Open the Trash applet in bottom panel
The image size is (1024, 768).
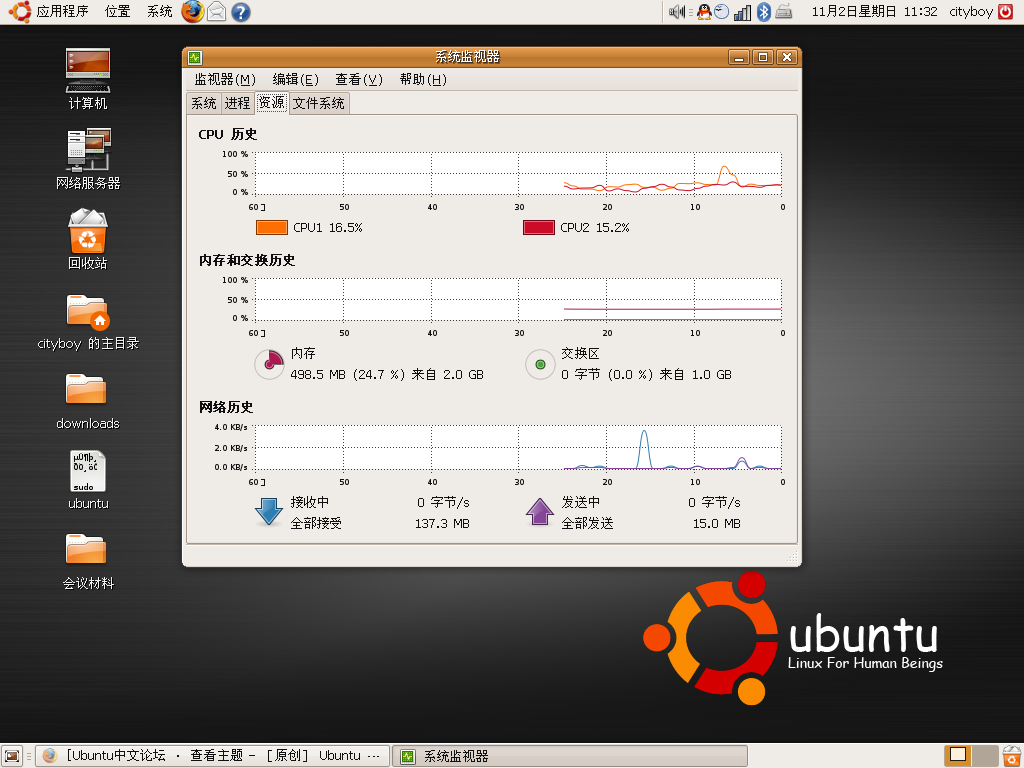click(1012, 756)
